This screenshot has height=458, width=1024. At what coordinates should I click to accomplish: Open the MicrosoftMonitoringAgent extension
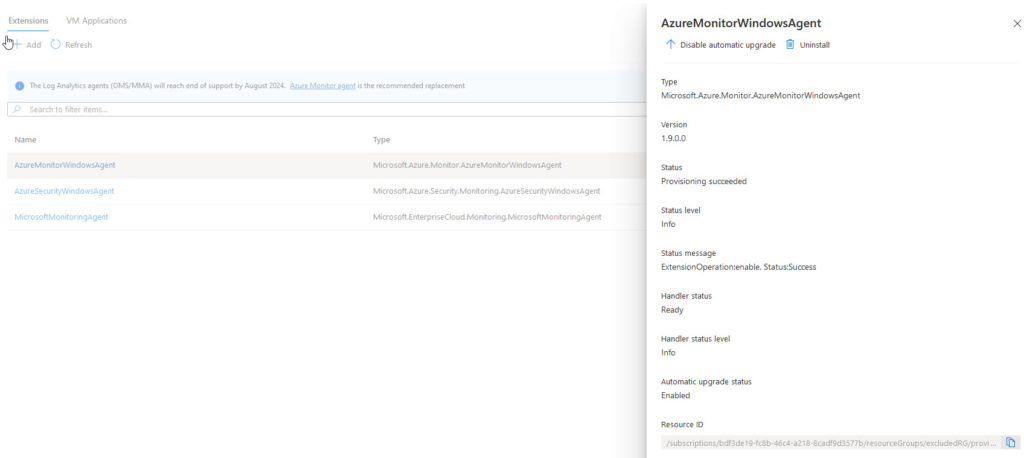point(61,217)
